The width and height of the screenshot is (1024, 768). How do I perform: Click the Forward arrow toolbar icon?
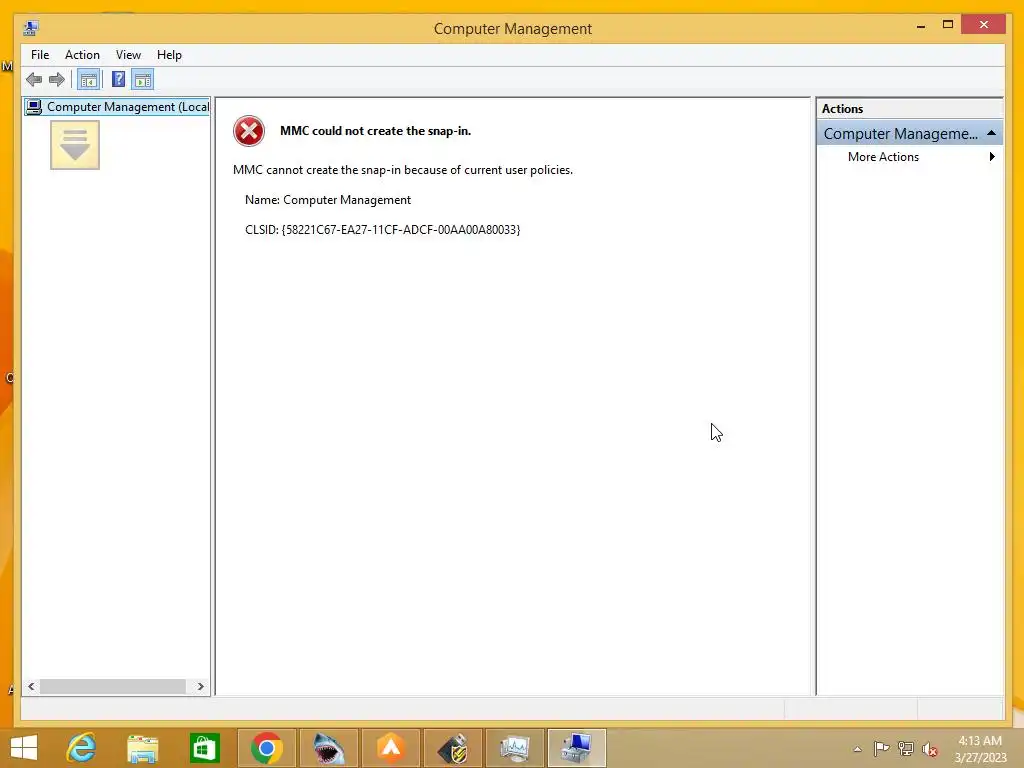(57, 80)
